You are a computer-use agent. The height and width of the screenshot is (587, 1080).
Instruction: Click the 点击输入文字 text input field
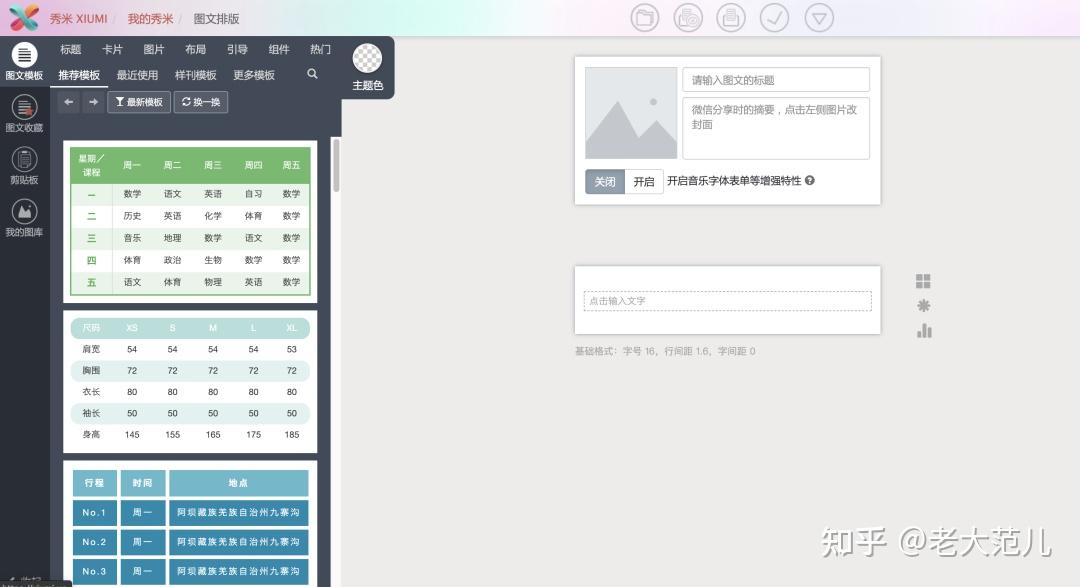coord(727,301)
